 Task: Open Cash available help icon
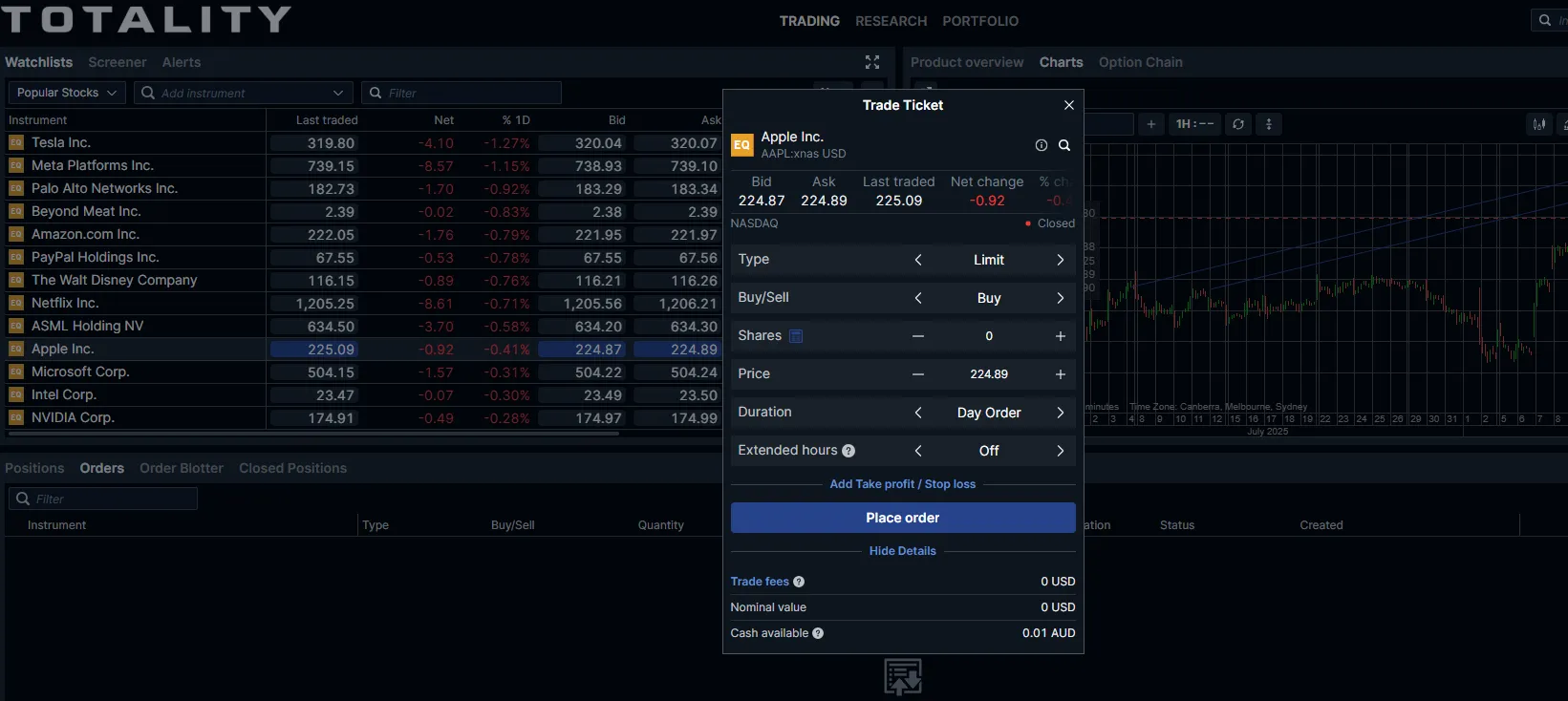(x=817, y=633)
